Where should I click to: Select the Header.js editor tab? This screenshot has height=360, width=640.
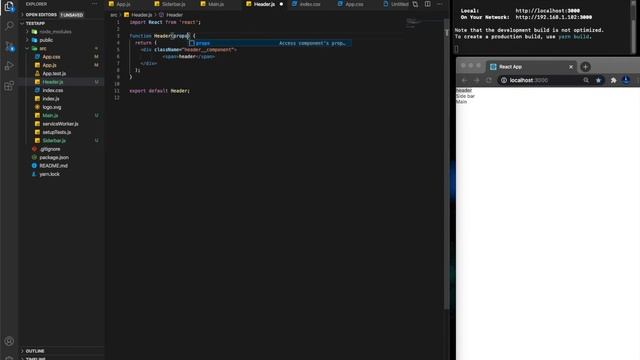[264, 4]
